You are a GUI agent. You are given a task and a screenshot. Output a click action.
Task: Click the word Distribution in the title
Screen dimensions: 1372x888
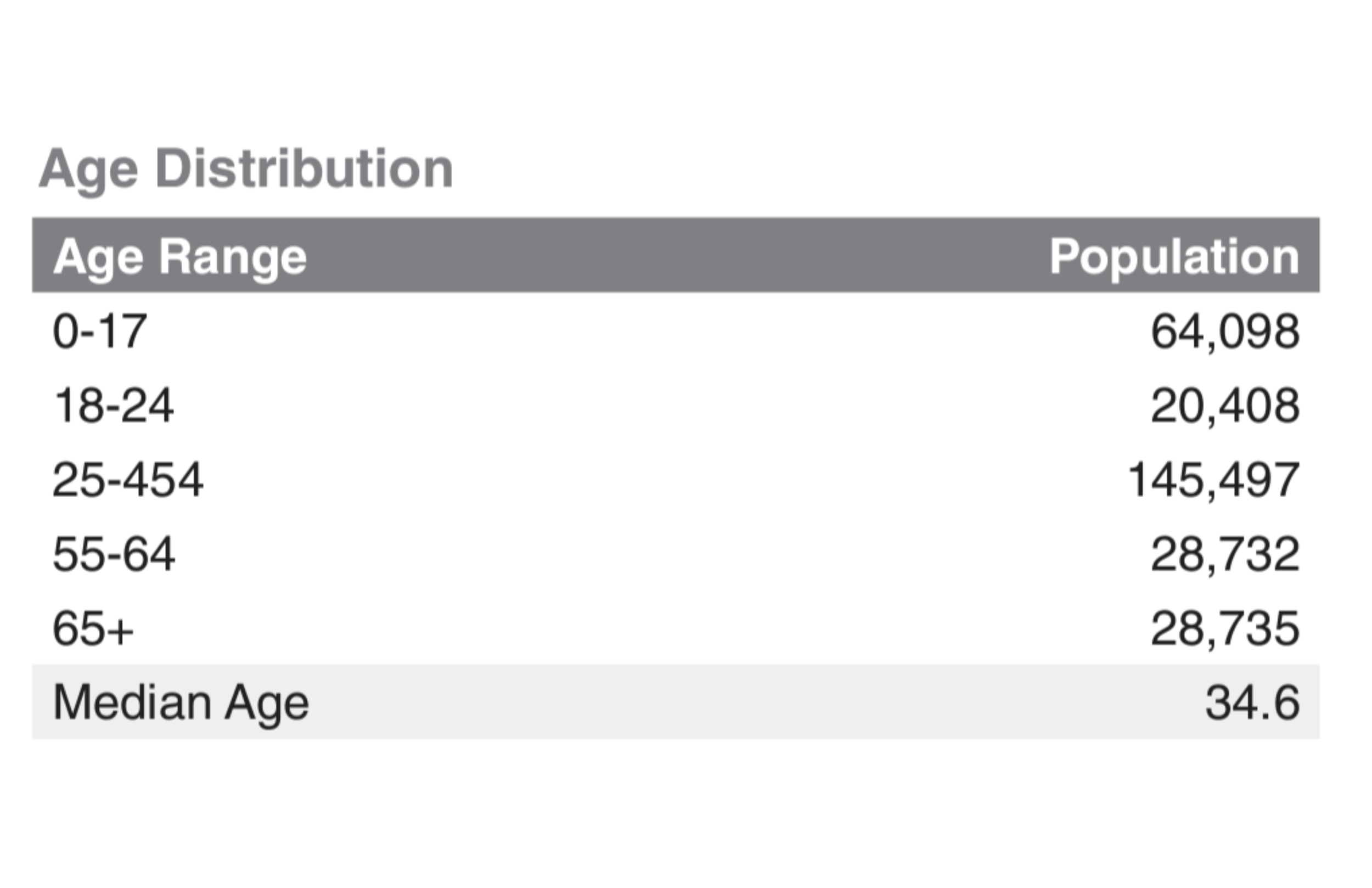pos(304,169)
